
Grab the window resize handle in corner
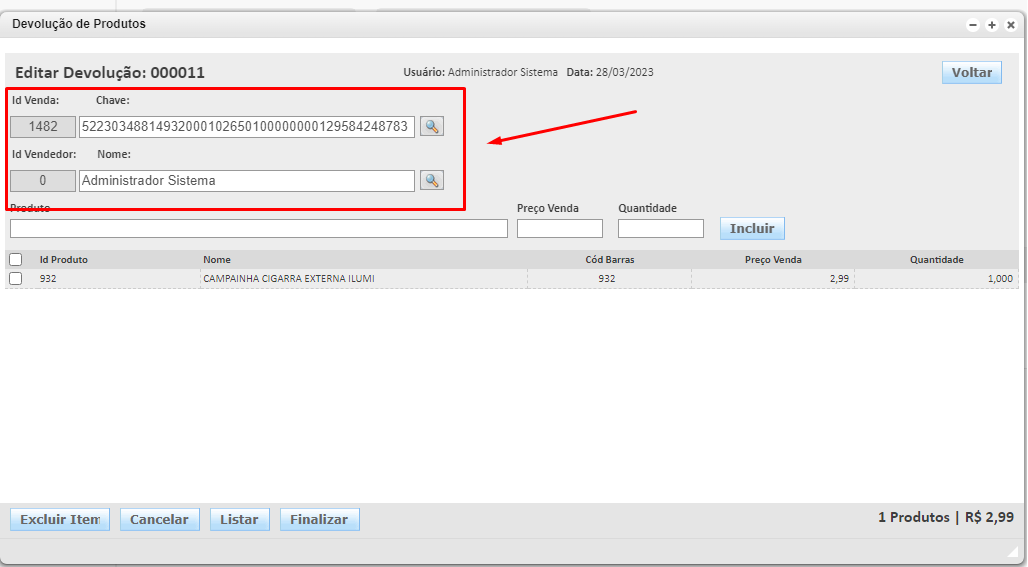pyautogui.click(x=1011, y=551)
